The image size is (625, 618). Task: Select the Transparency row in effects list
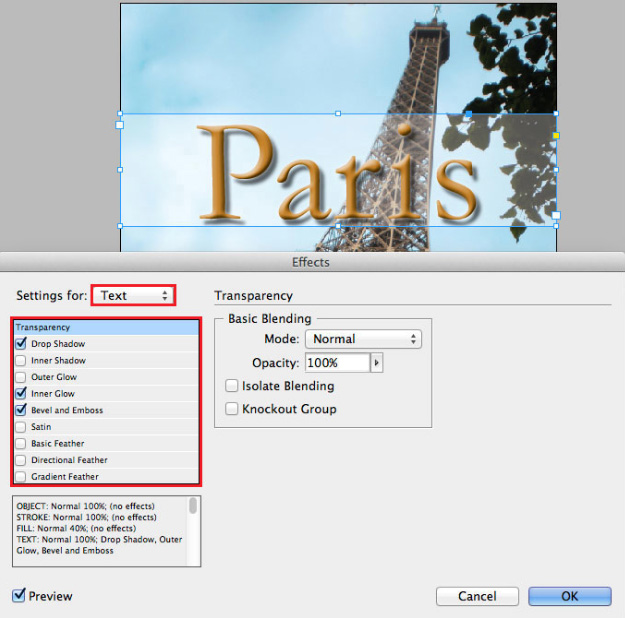pos(106,327)
